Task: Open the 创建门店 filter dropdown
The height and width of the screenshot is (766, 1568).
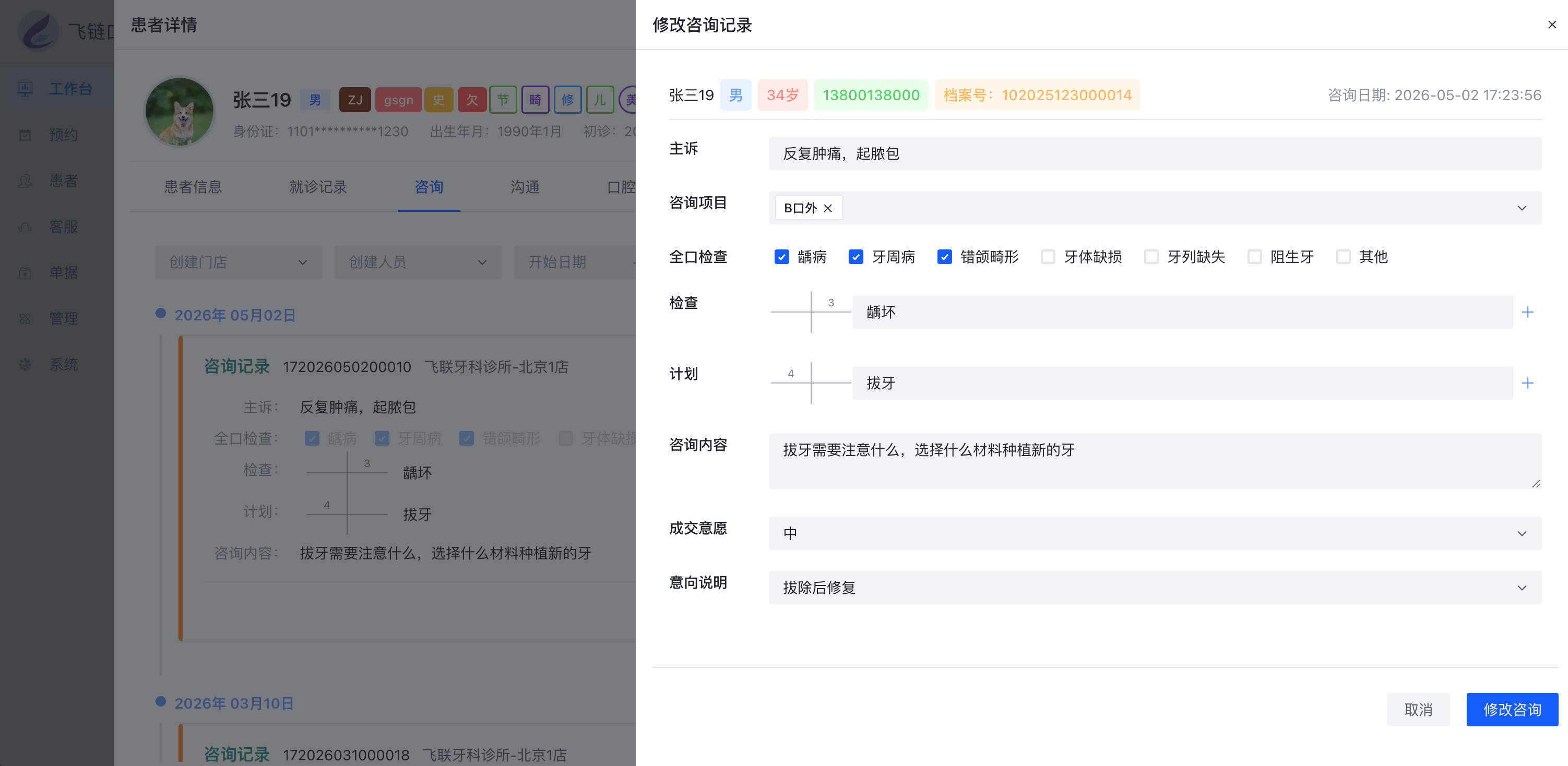Action: [x=239, y=262]
